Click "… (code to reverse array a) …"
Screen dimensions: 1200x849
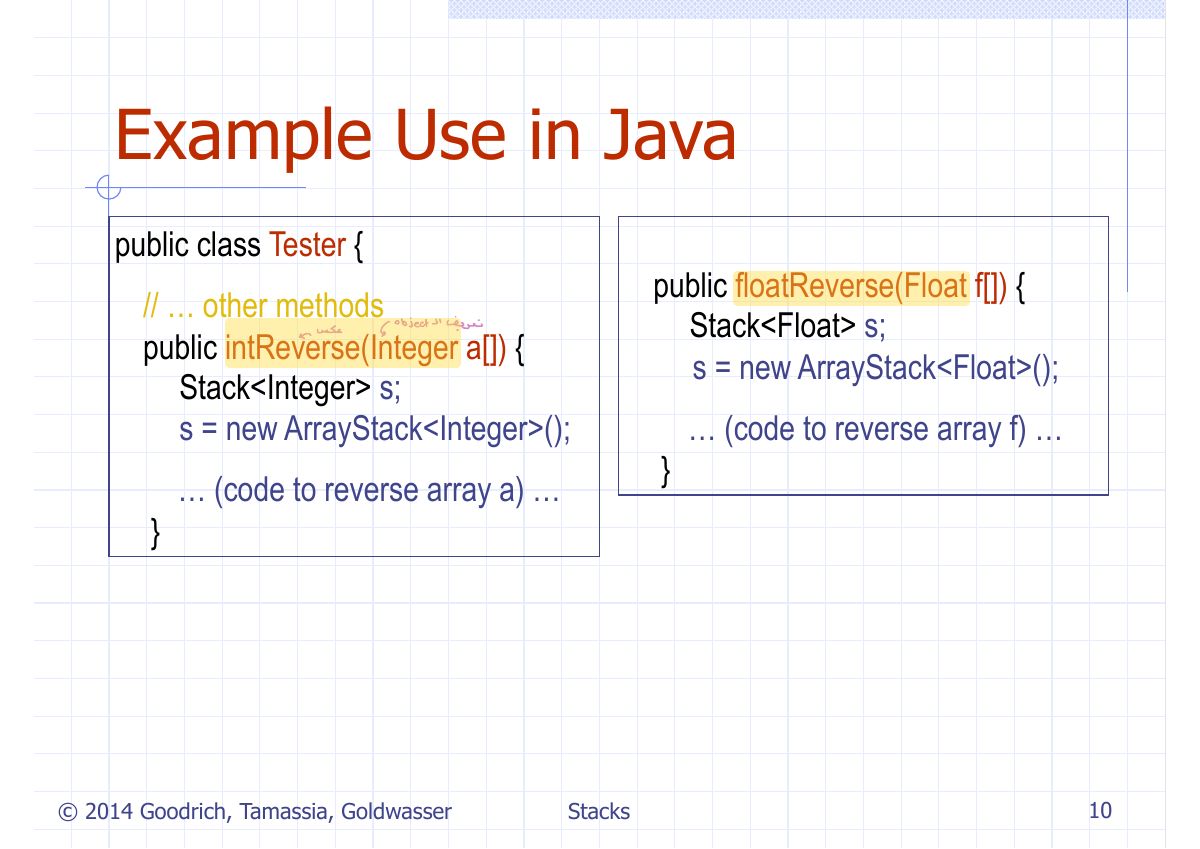368,491
